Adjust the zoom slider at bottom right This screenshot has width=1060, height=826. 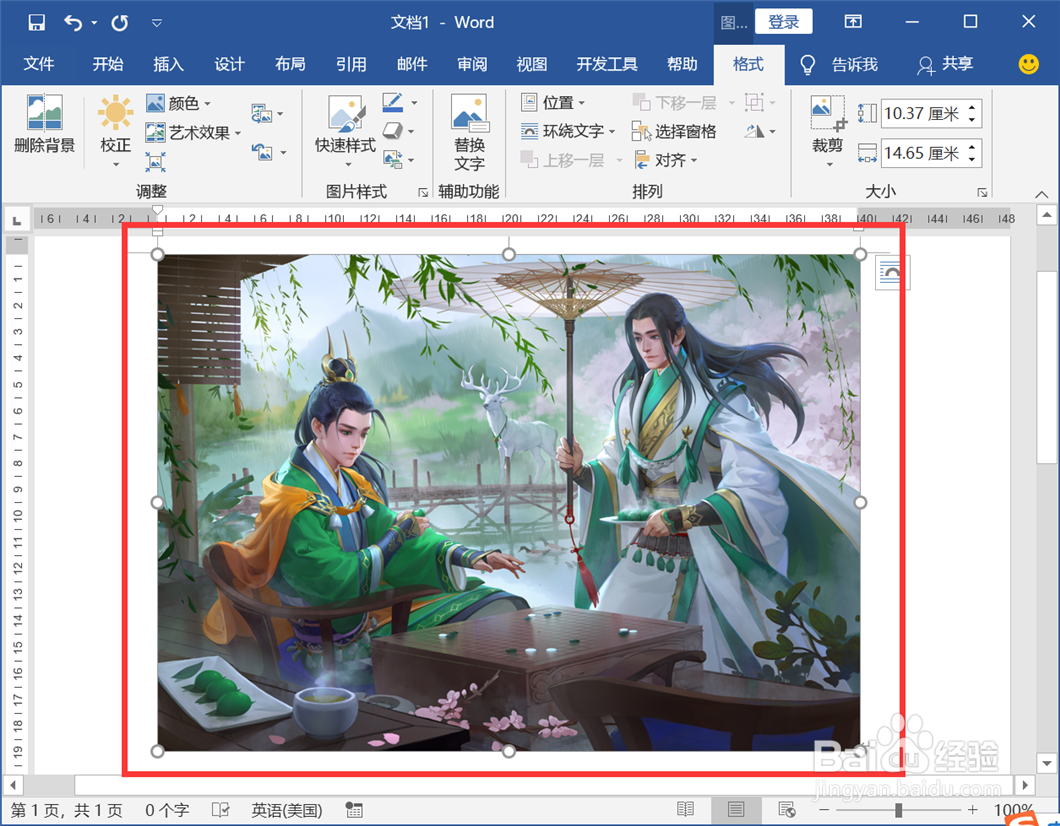897,810
